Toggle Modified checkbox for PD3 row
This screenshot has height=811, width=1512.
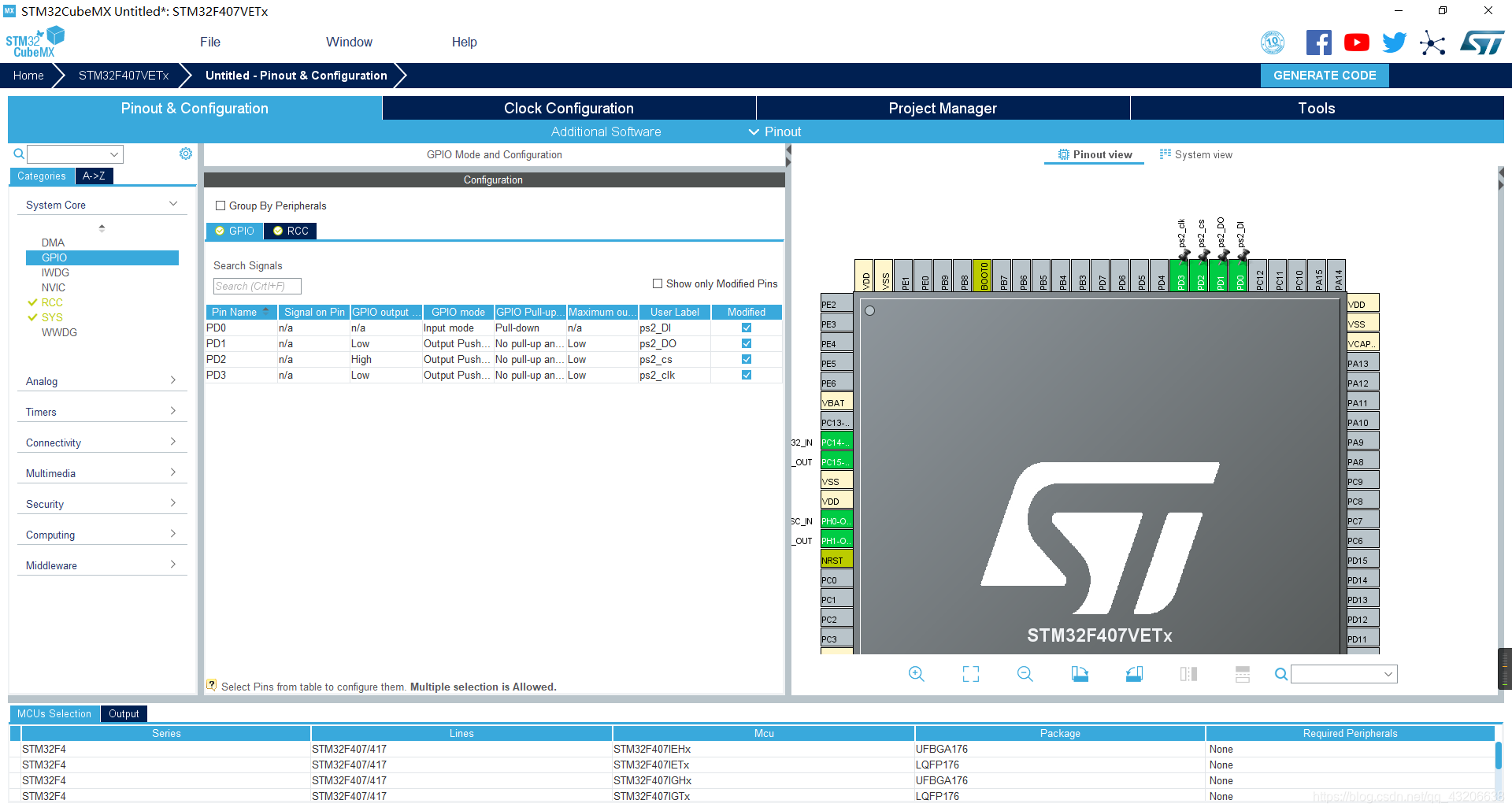(747, 375)
